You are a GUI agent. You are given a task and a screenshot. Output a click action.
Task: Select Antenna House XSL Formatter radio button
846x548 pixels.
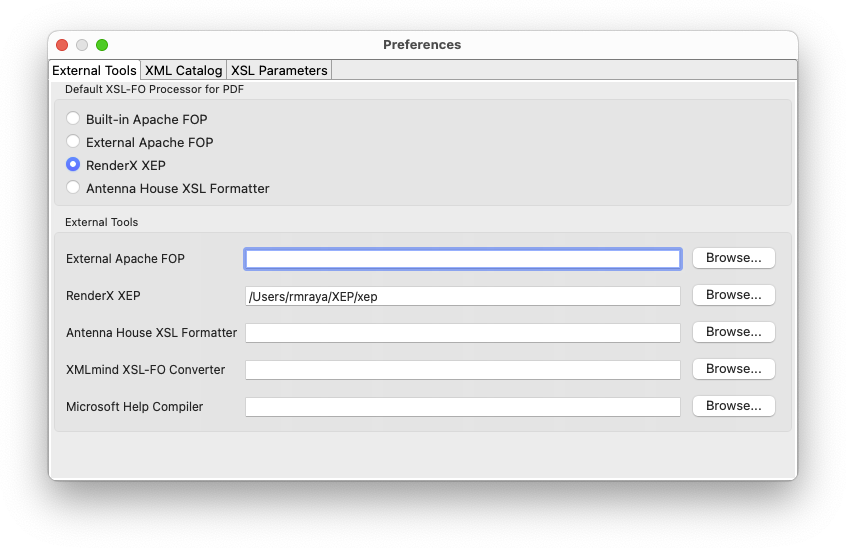pyautogui.click(x=73, y=188)
